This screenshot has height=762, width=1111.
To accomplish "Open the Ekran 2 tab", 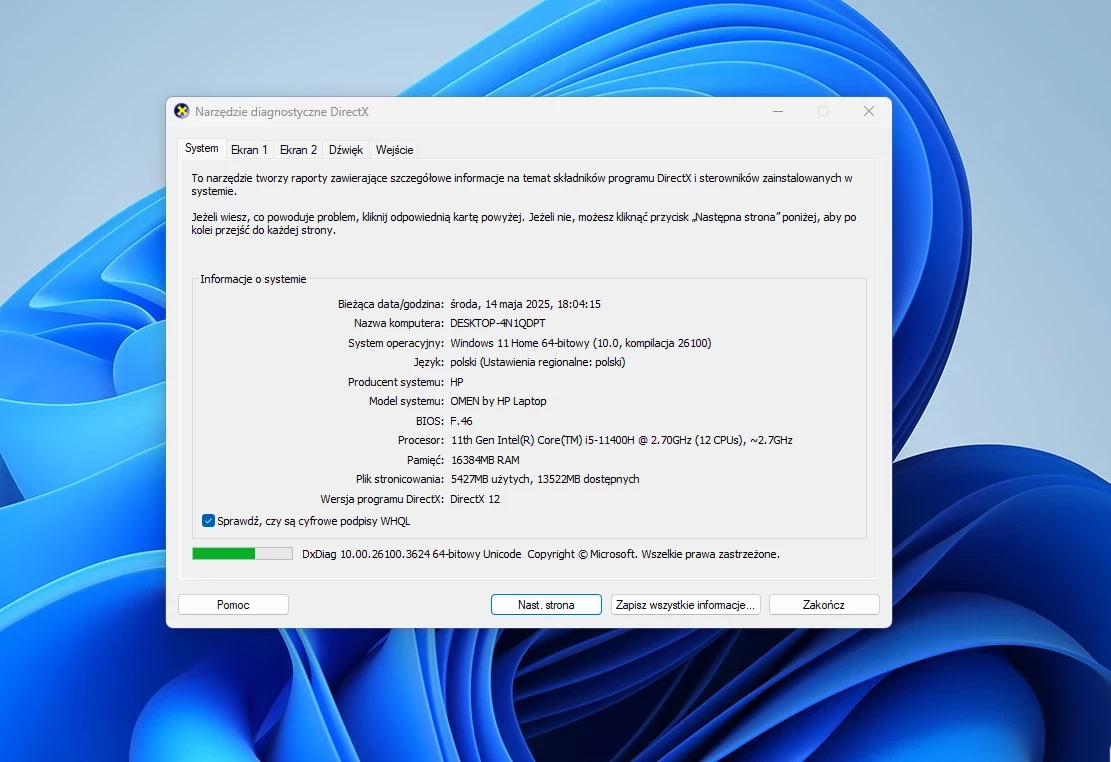I will click(x=298, y=150).
